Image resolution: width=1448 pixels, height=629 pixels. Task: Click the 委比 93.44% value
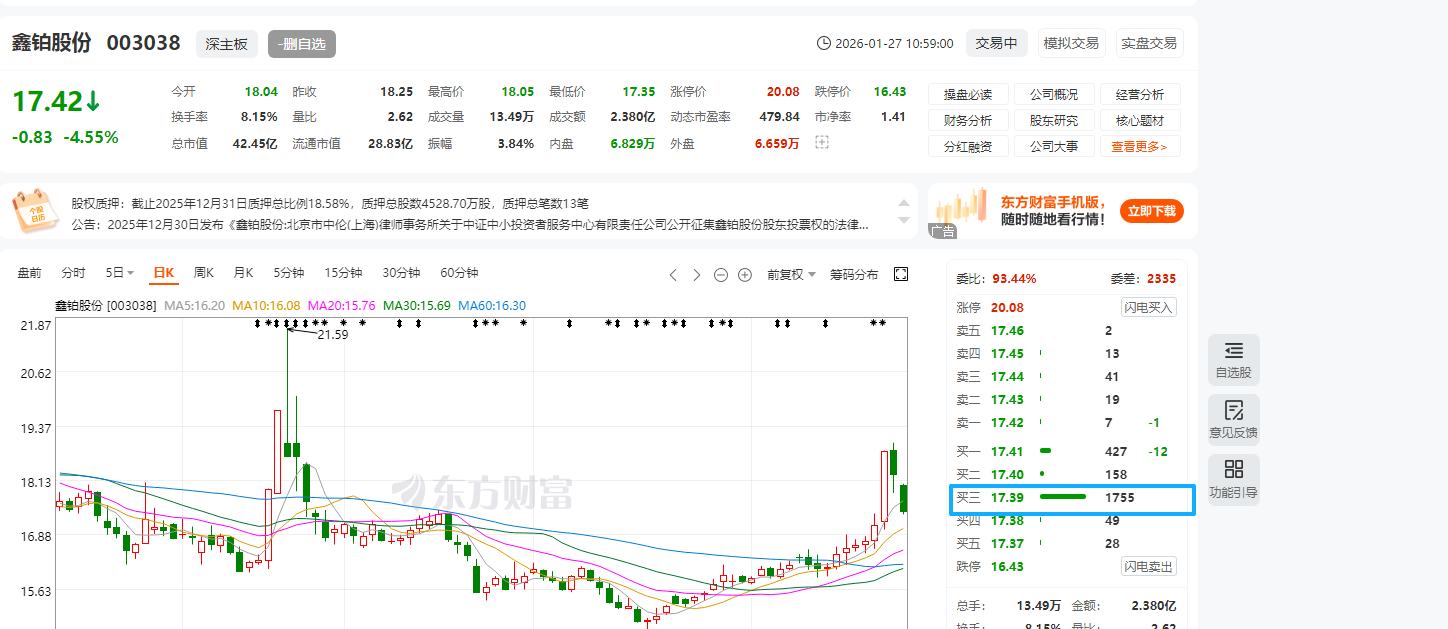(1014, 278)
